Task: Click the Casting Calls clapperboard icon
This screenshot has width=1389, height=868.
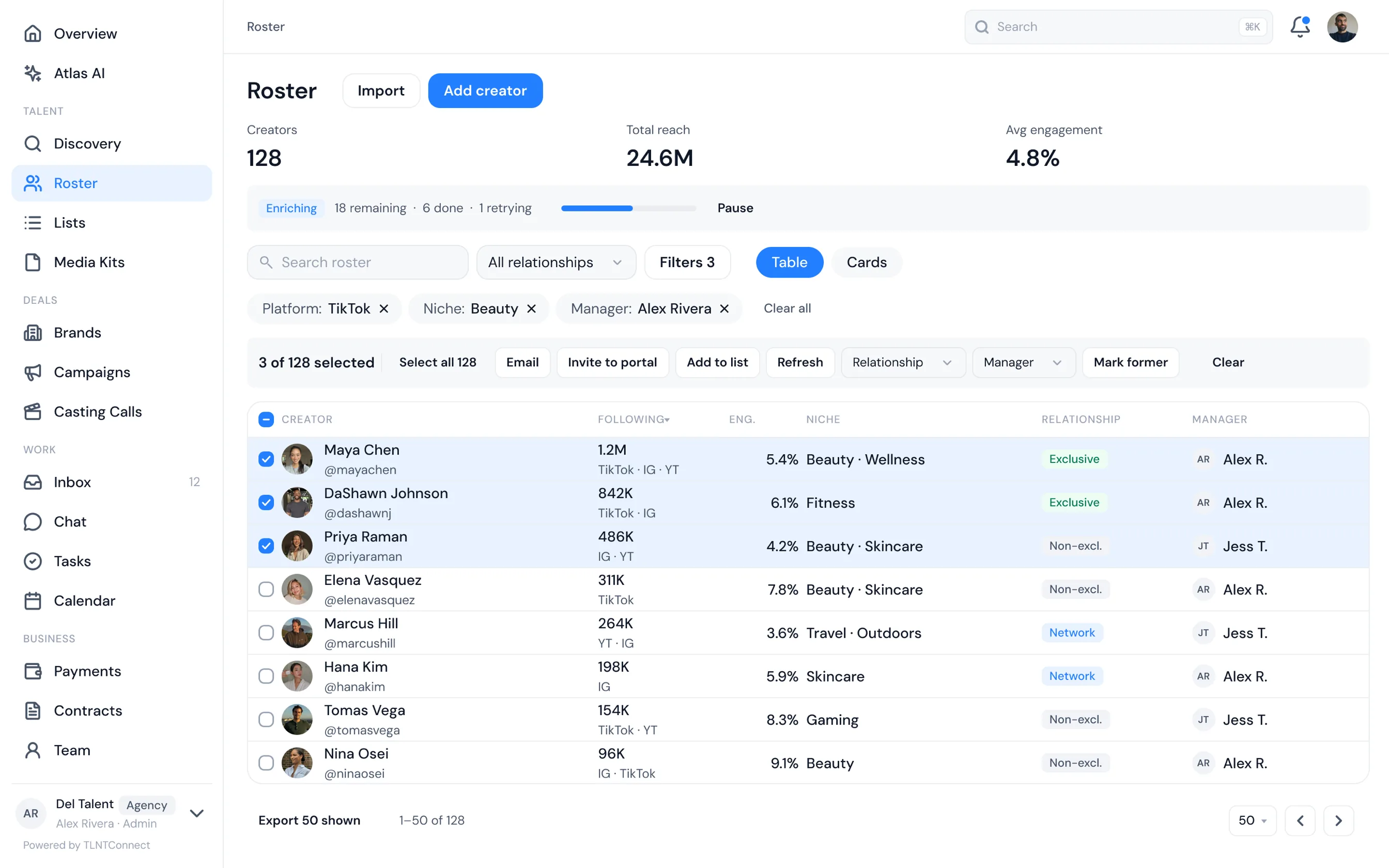Action: [x=33, y=412]
